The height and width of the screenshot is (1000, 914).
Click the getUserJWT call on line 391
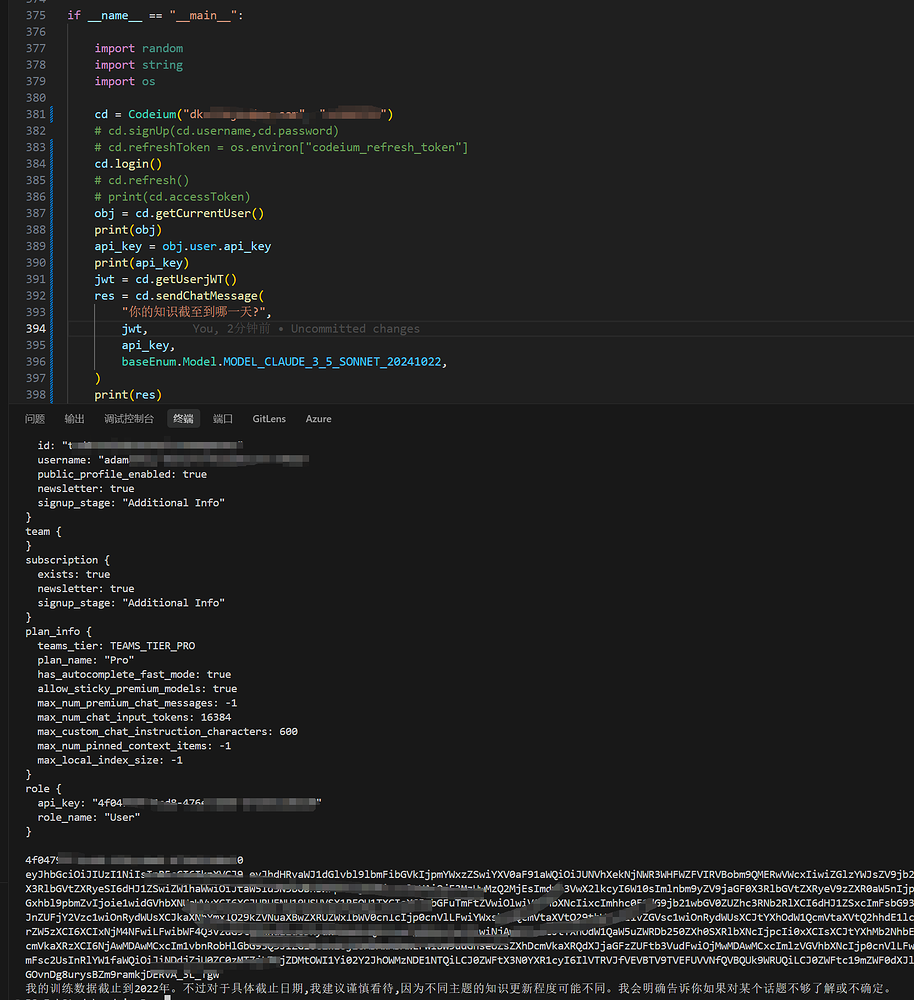click(x=189, y=279)
